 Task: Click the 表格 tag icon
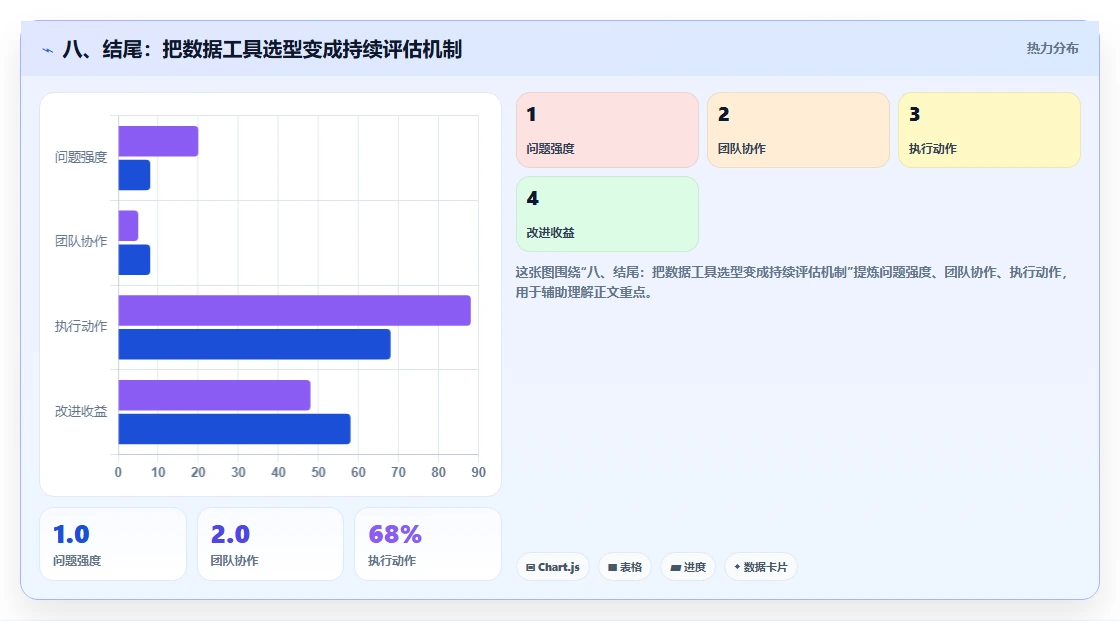[x=612, y=567]
